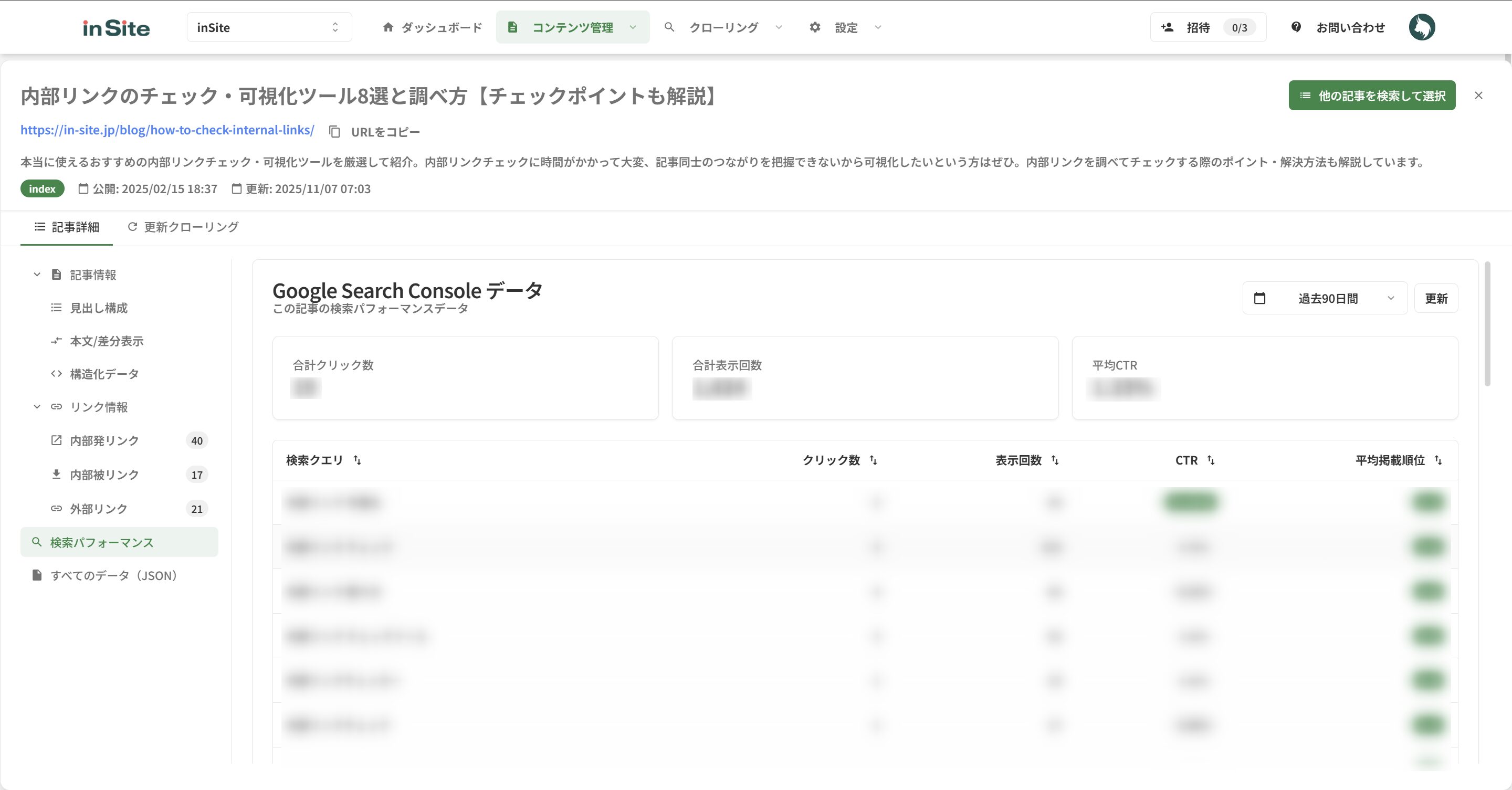The image size is (1512, 790).
Task: Click the help question mark icon
Action: tap(1296, 27)
